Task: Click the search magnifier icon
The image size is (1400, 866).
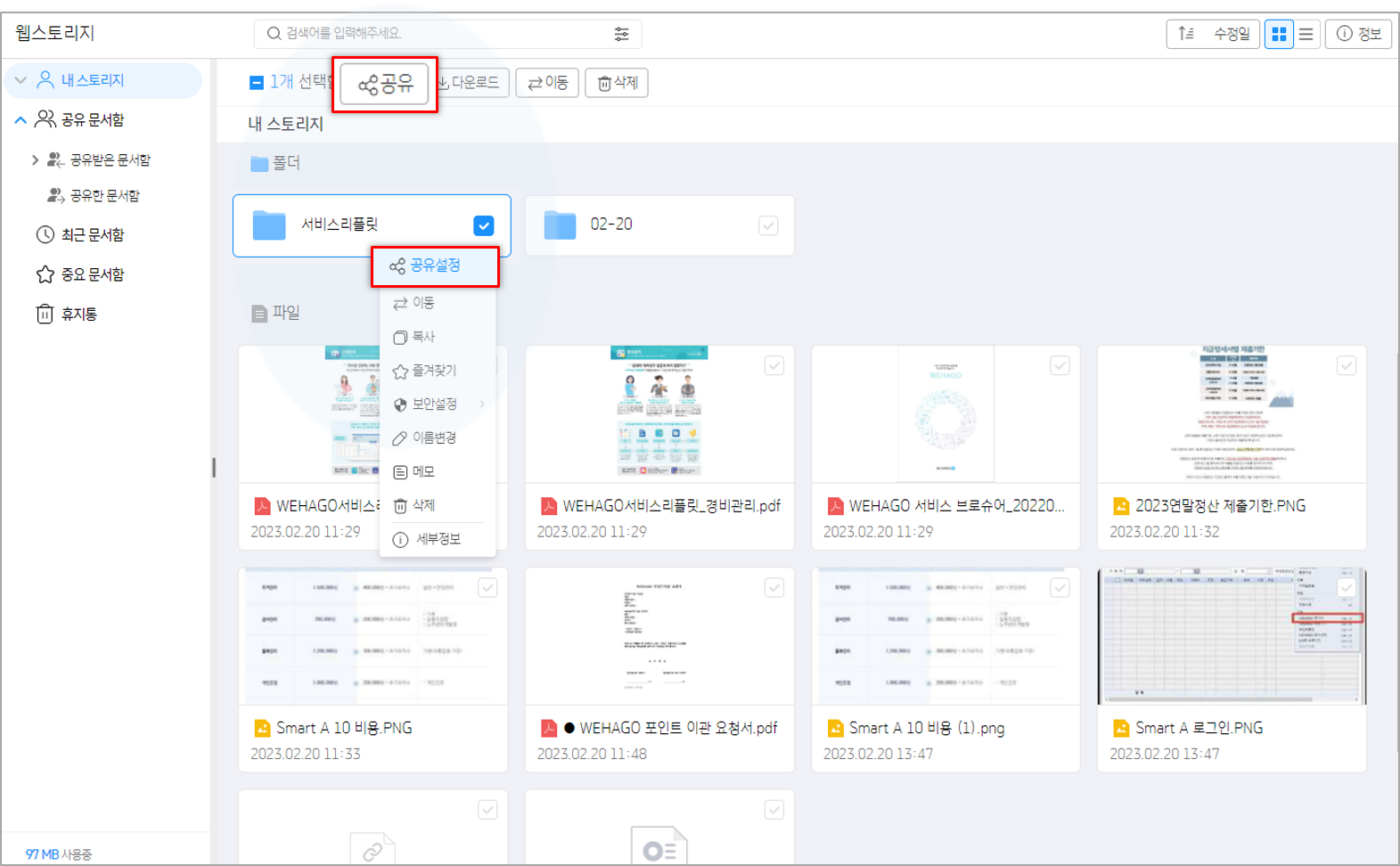Action: (274, 34)
